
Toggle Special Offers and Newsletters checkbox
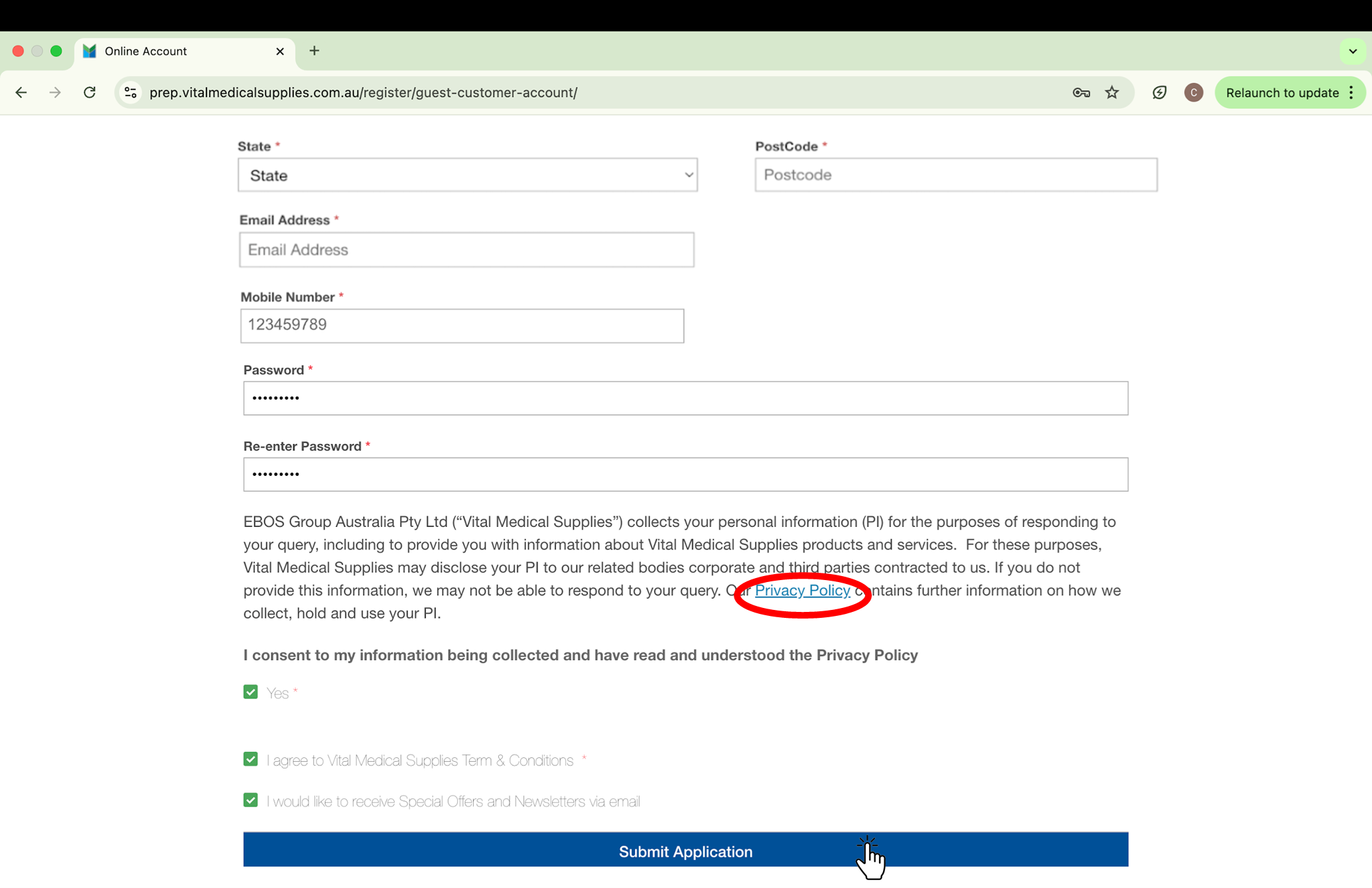click(x=250, y=800)
